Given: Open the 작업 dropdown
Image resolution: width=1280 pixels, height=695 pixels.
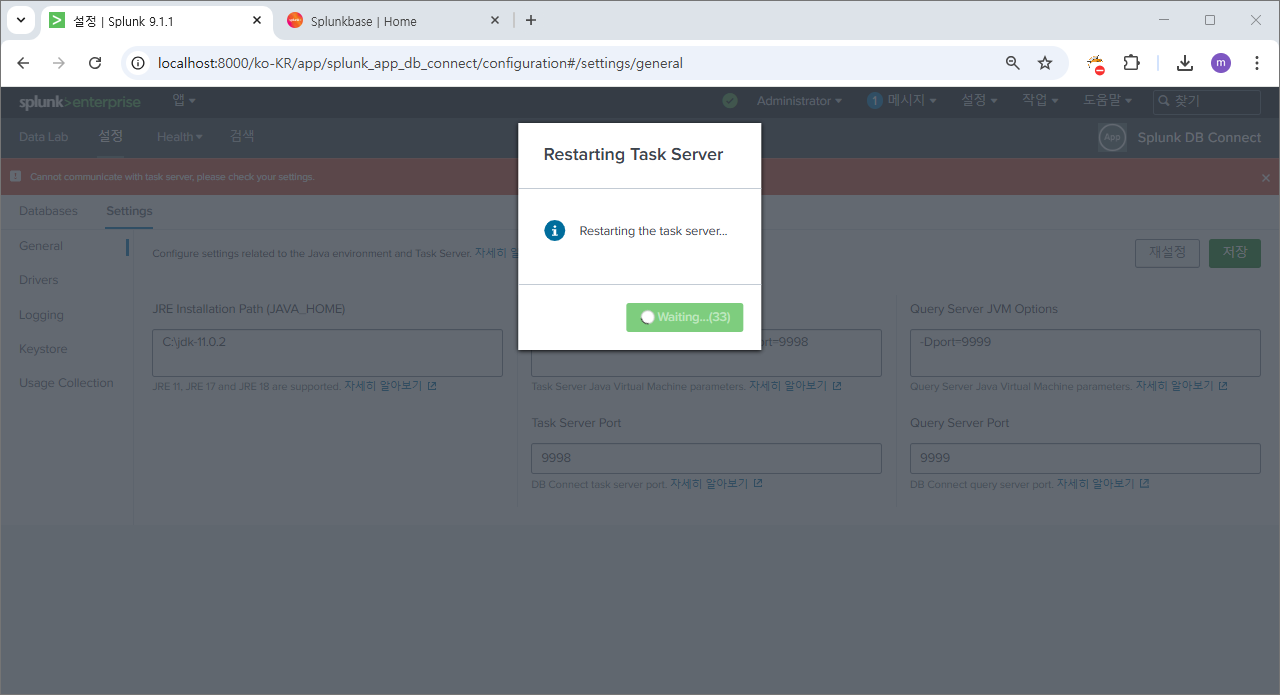Looking at the screenshot, I should click(1040, 101).
